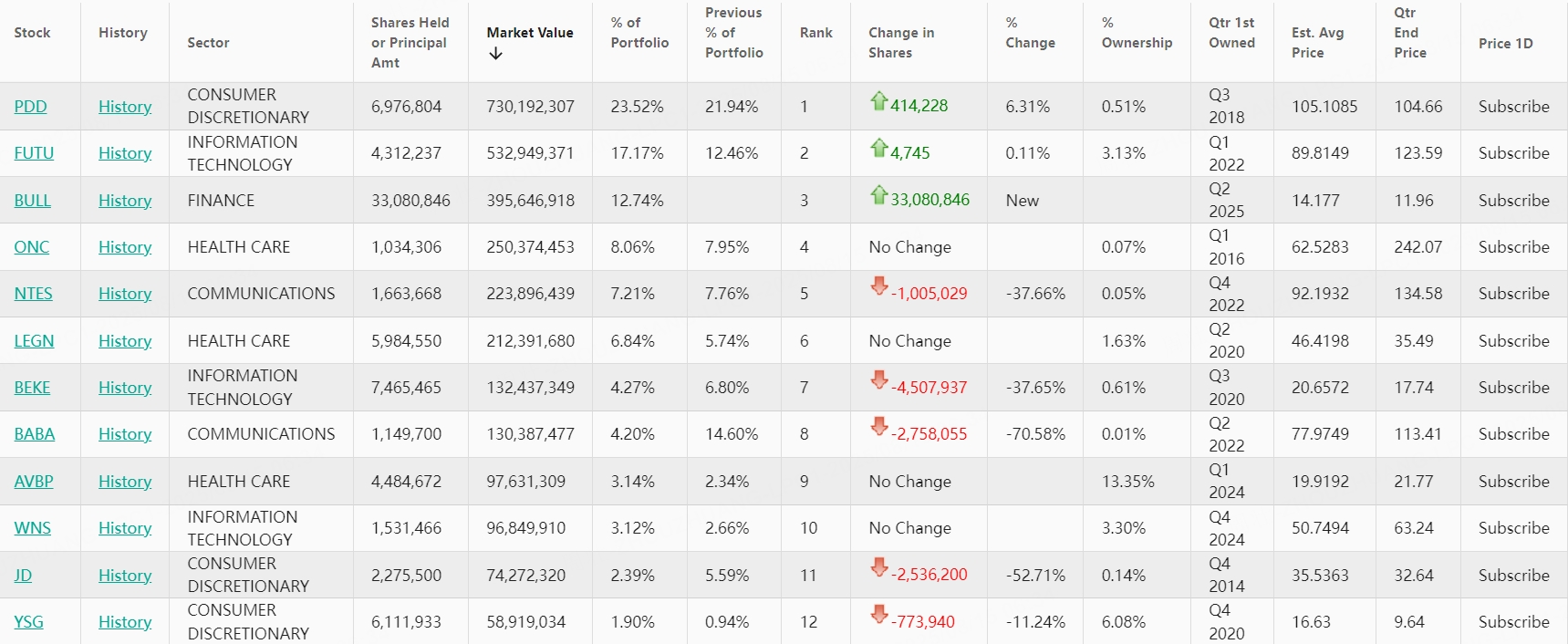Sort table by Rank column header
This screenshot has width=1568, height=644.
815,33
